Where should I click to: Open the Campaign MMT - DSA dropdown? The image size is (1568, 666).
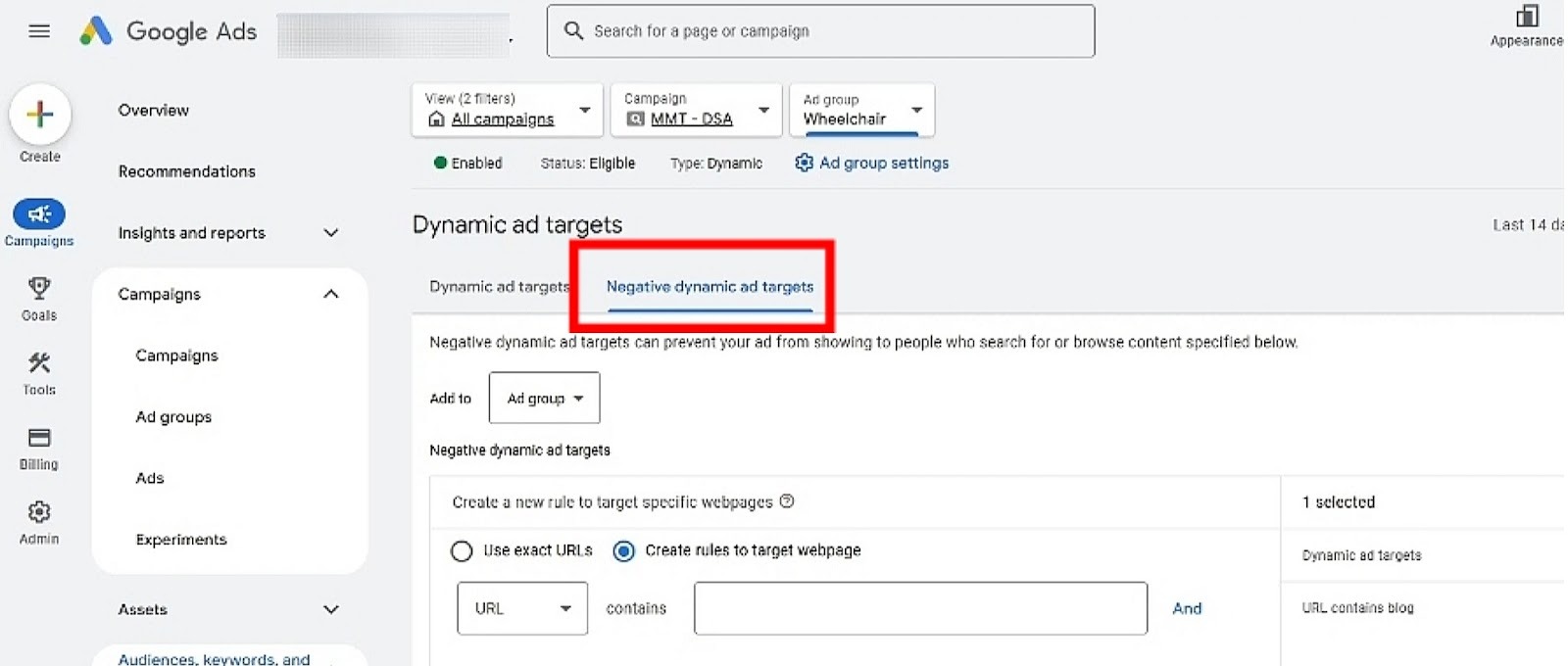pyautogui.click(x=696, y=110)
